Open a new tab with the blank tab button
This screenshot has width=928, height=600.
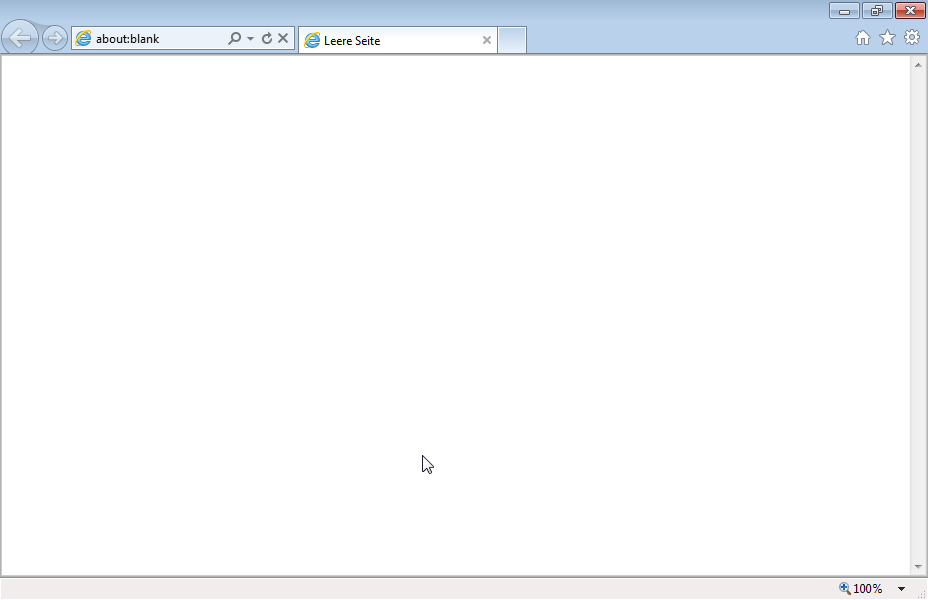pyautogui.click(x=512, y=40)
